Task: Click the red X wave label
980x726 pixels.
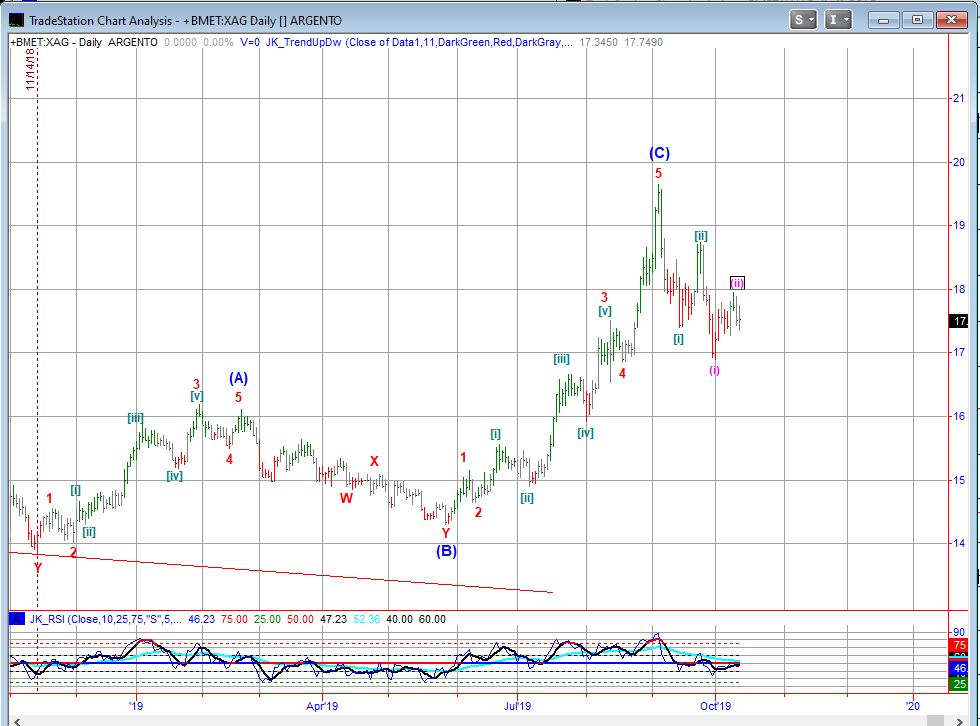Action: [x=374, y=462]
